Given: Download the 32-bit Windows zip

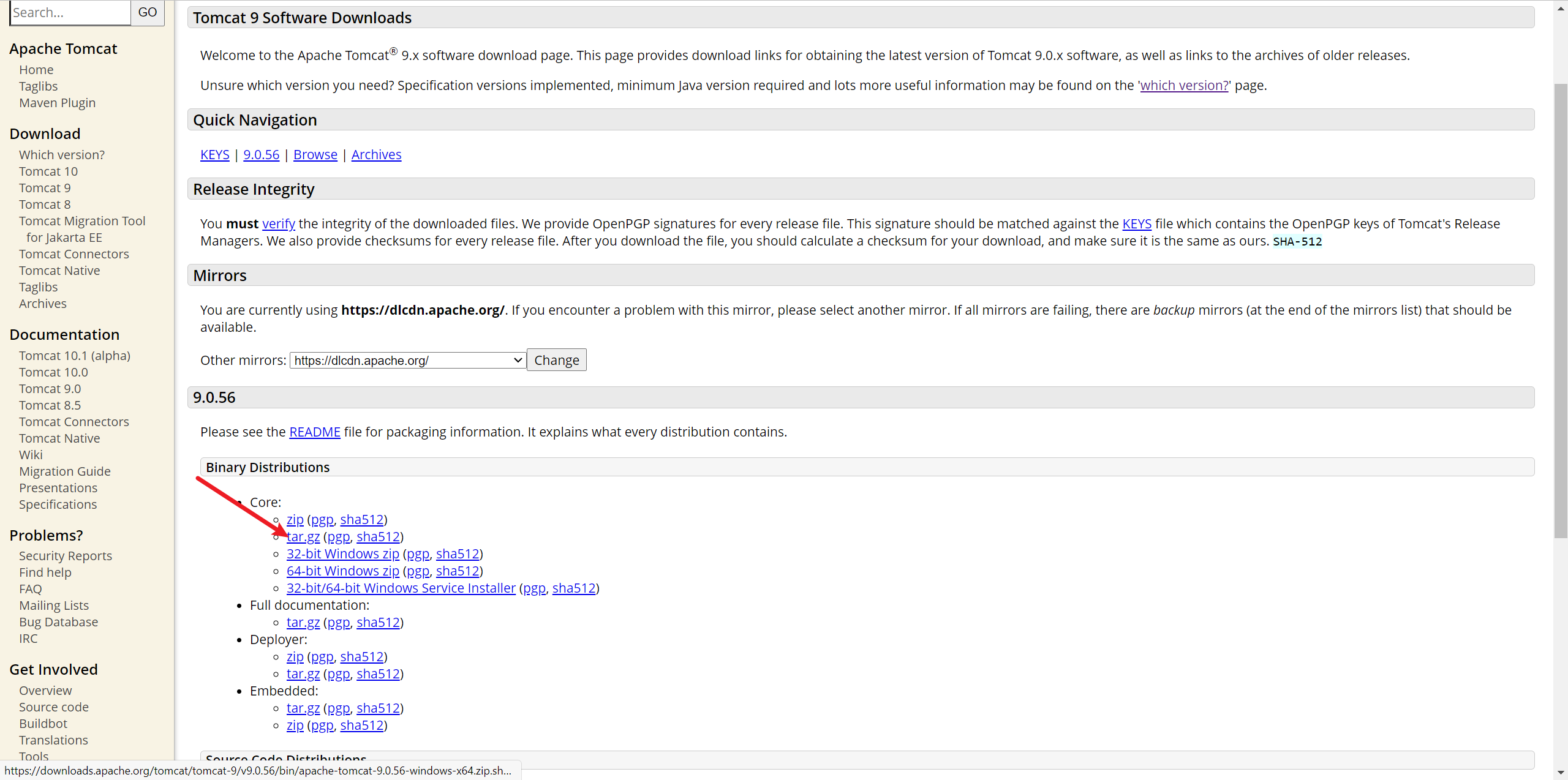Looking at the screenshot, I should point(343,554).
